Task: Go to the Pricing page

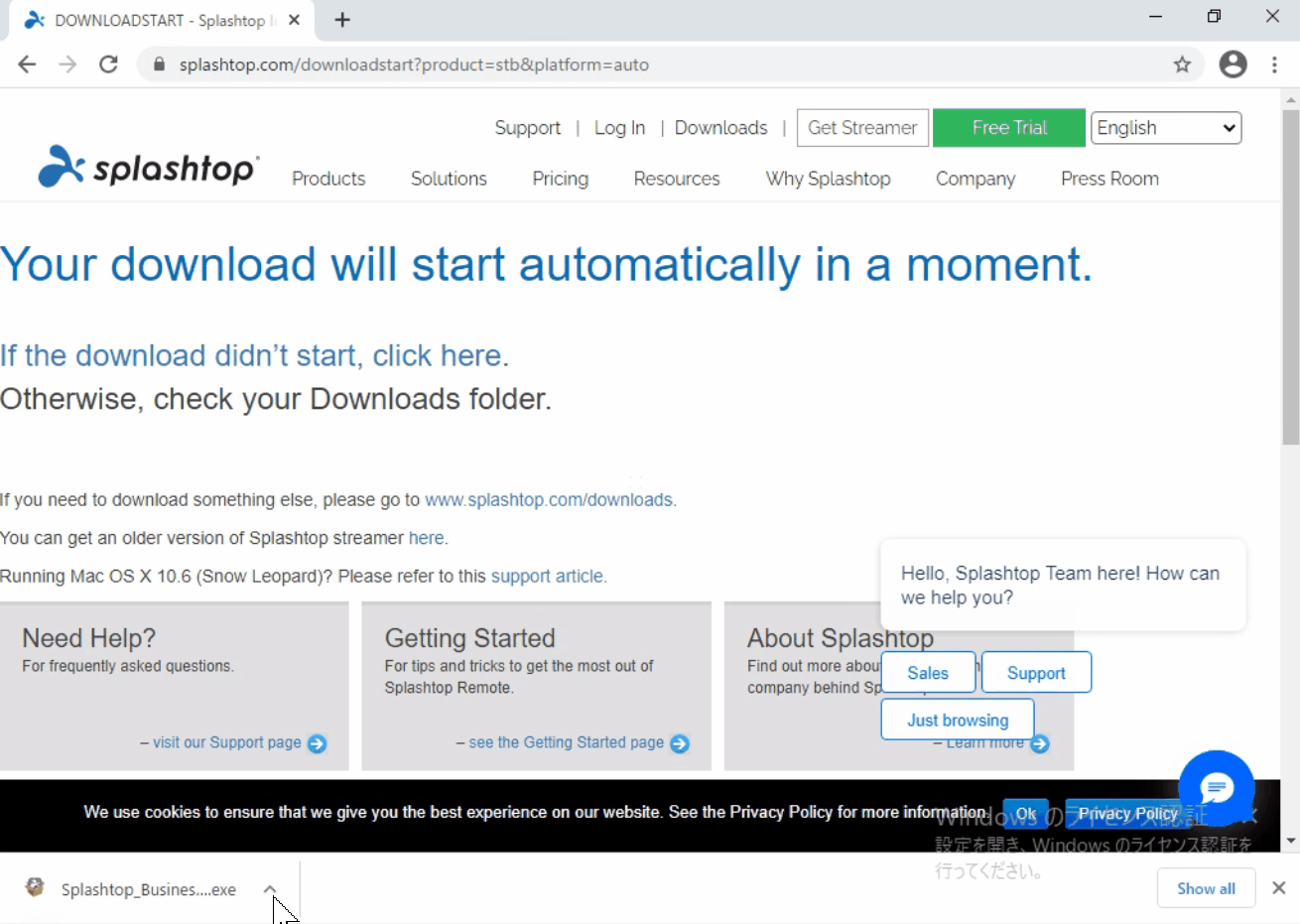Action: coord(560,179)
